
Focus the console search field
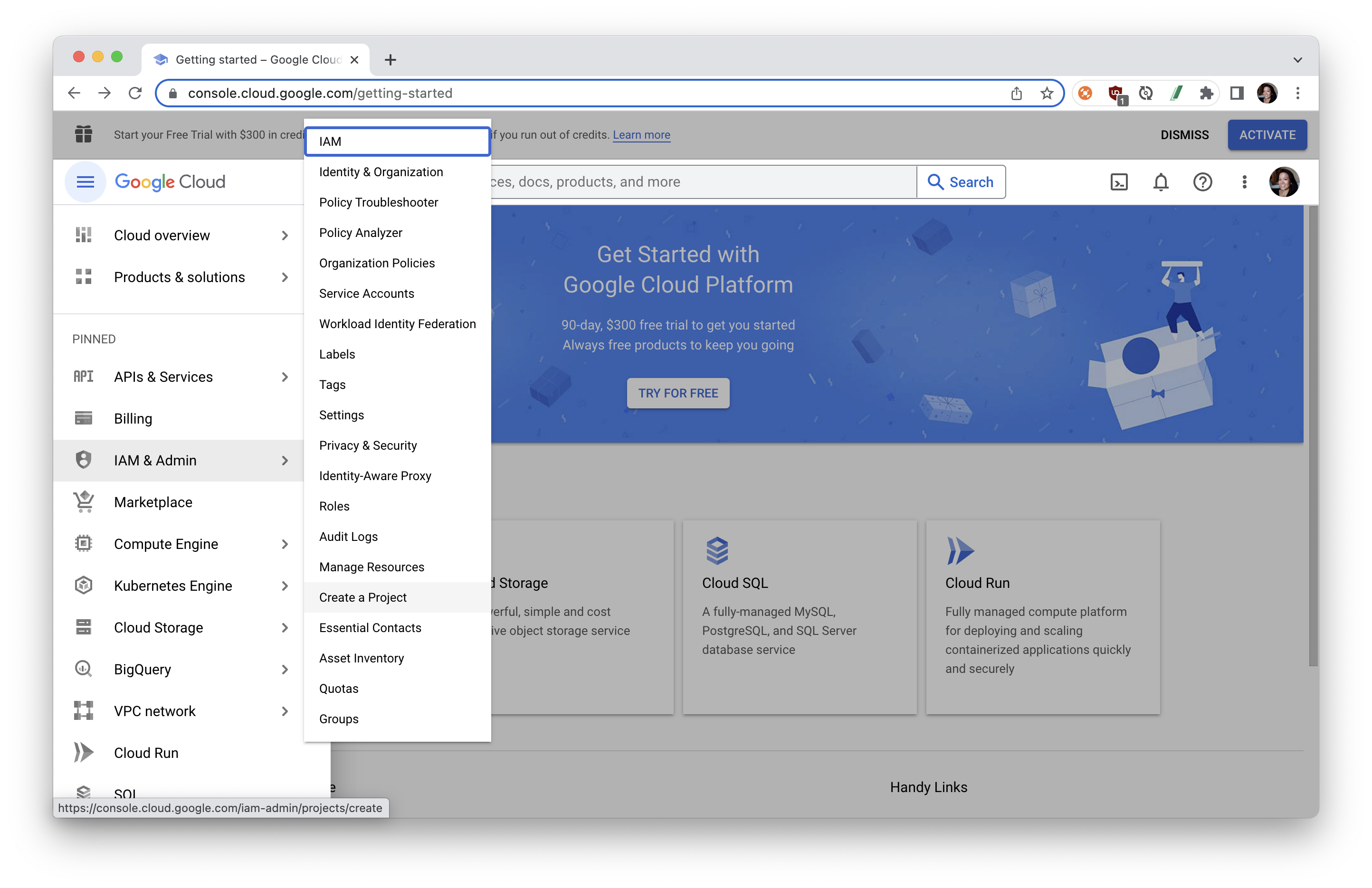click(703, 182)
